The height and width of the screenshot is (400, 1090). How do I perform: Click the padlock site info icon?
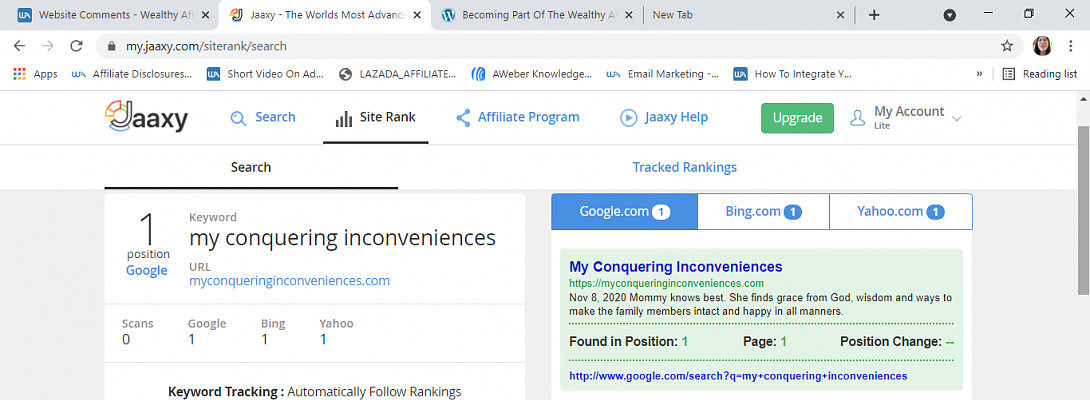(x=111, y=47)
